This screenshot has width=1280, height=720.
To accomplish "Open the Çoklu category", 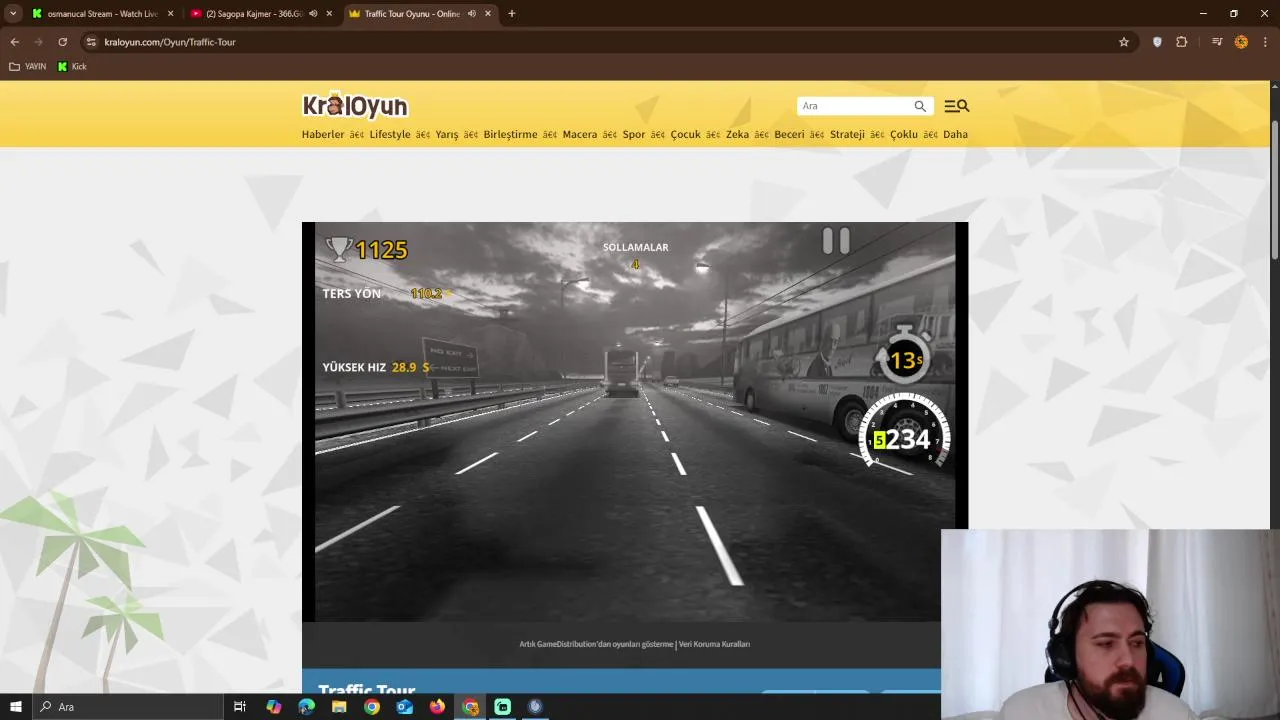I will [x=904, y=134].
